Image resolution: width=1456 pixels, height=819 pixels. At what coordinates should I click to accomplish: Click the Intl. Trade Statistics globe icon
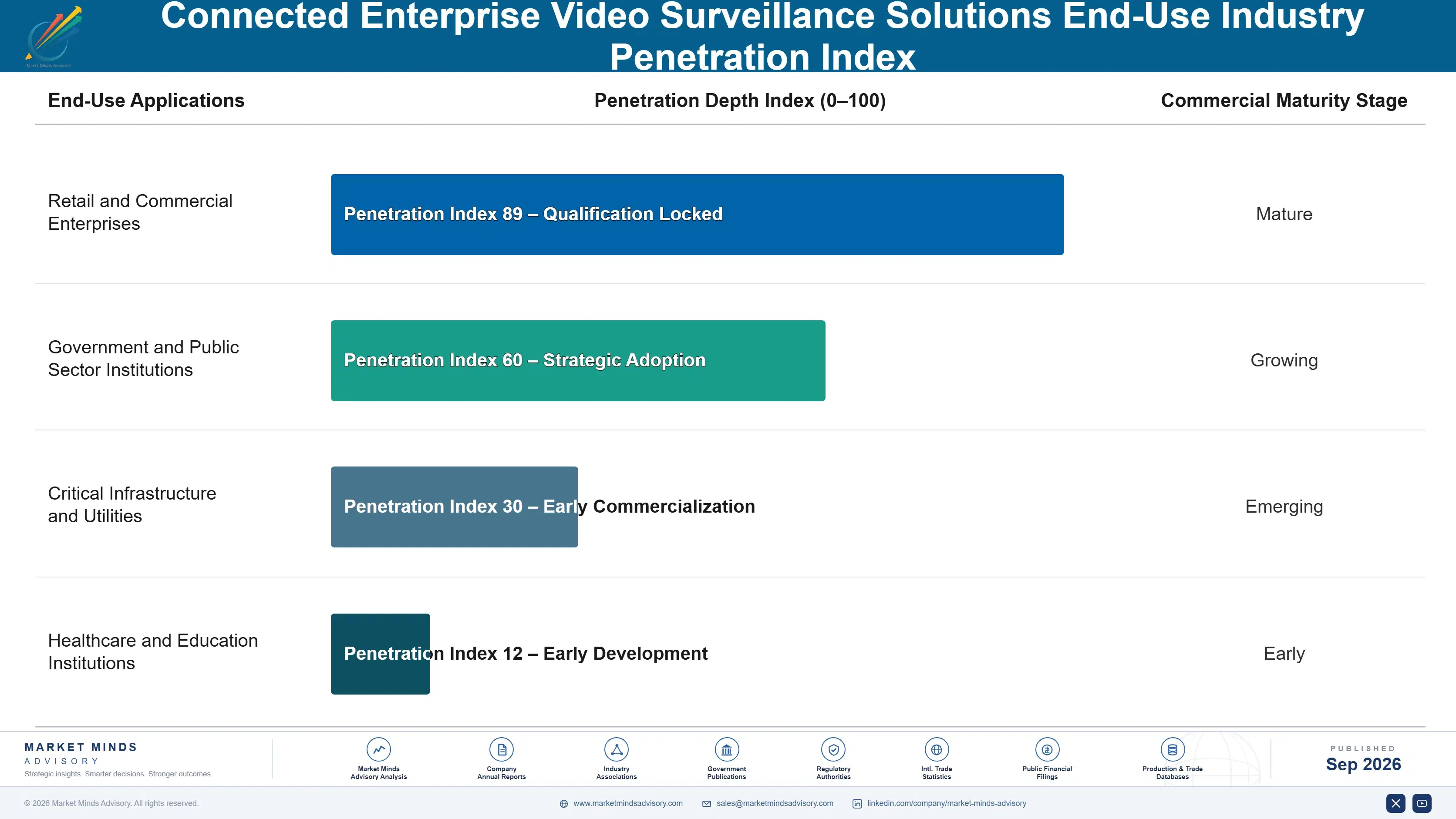[937, 749]
